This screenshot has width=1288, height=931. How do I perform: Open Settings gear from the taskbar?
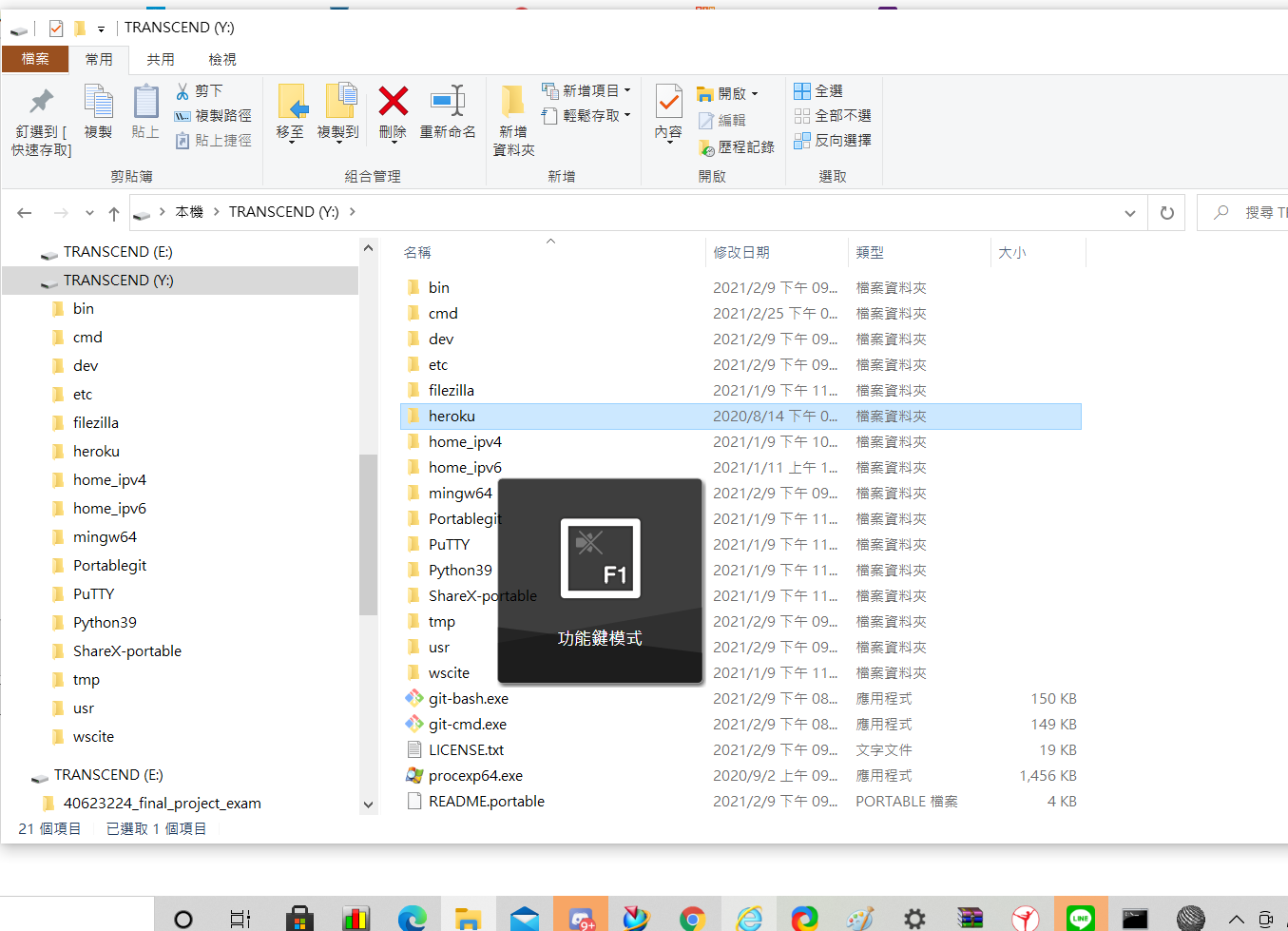[x=914, y=918]
